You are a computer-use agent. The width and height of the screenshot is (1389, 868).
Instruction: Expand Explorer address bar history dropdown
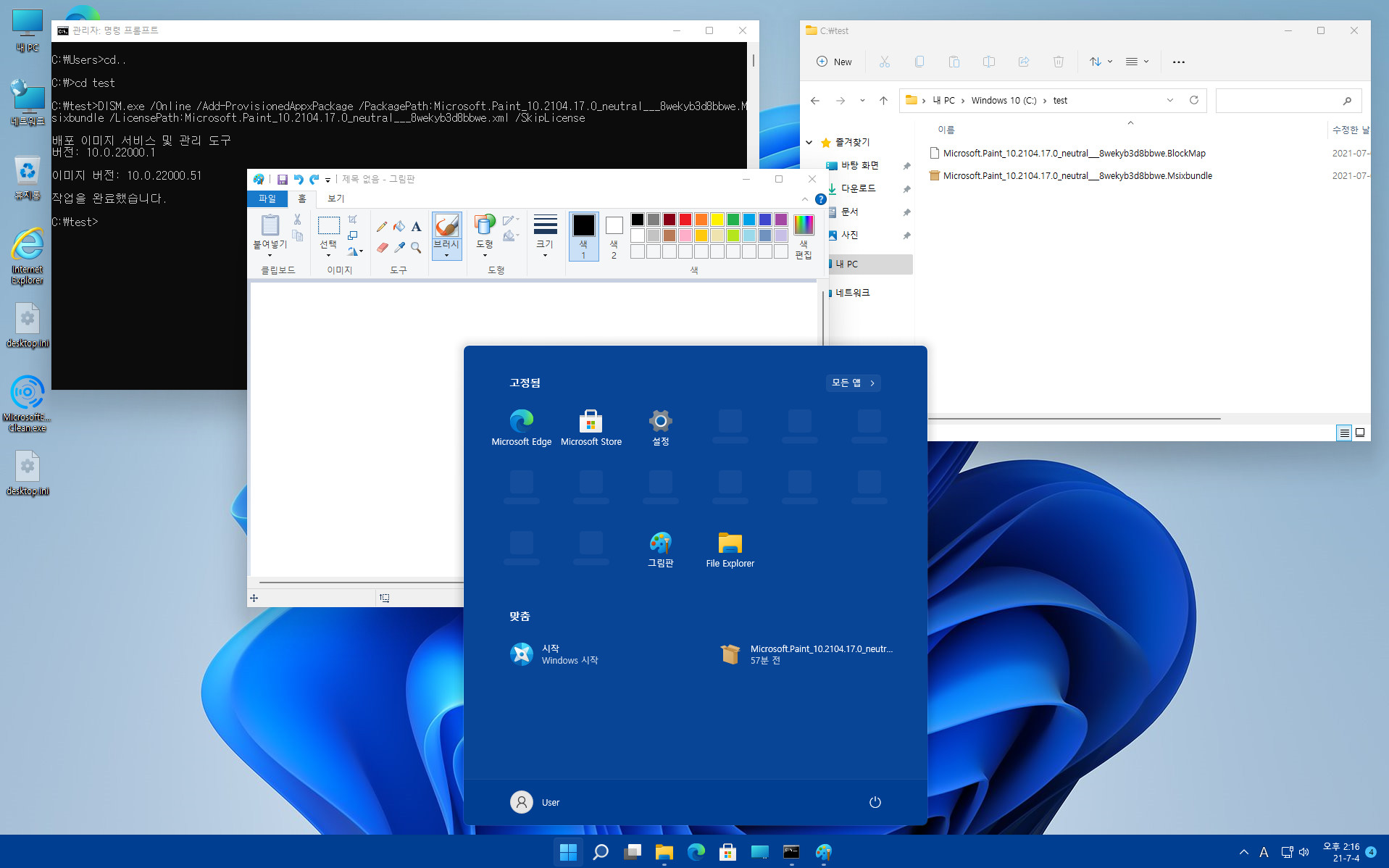point(1169,100)
